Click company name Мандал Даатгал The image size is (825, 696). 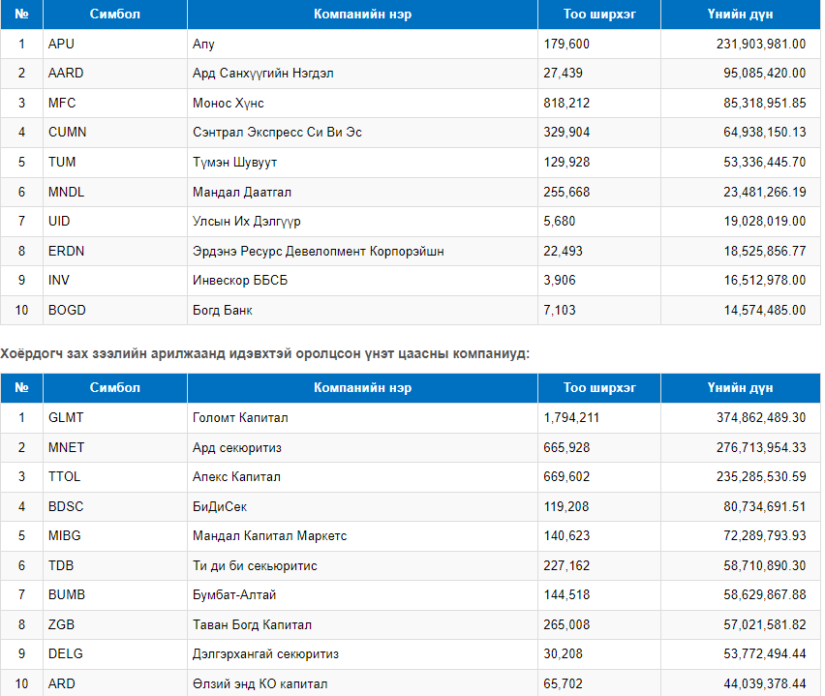pos(242,192)
